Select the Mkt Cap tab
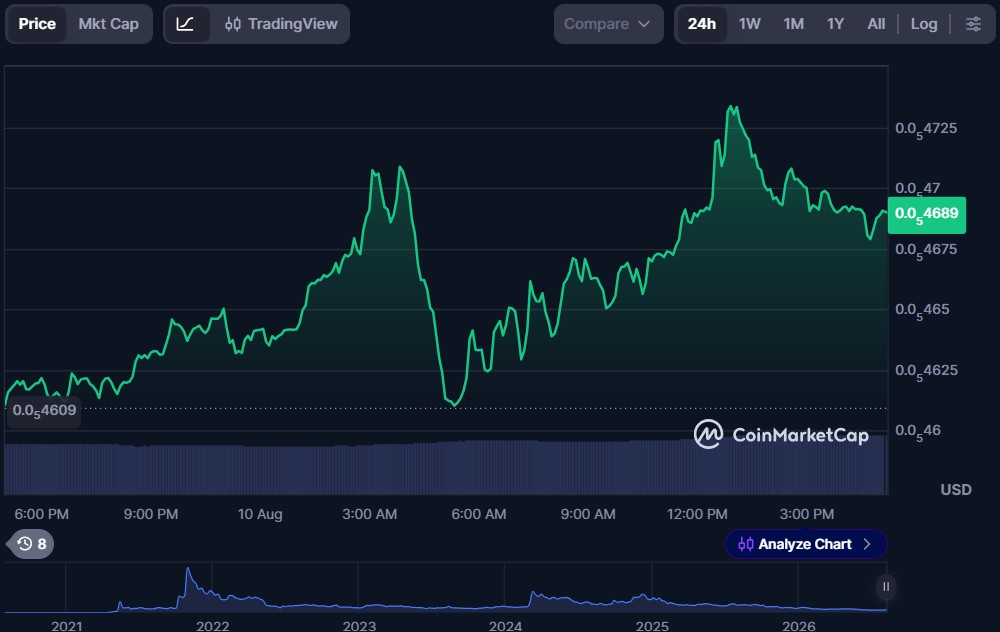The image size is (1000, 632). [108, 24]
